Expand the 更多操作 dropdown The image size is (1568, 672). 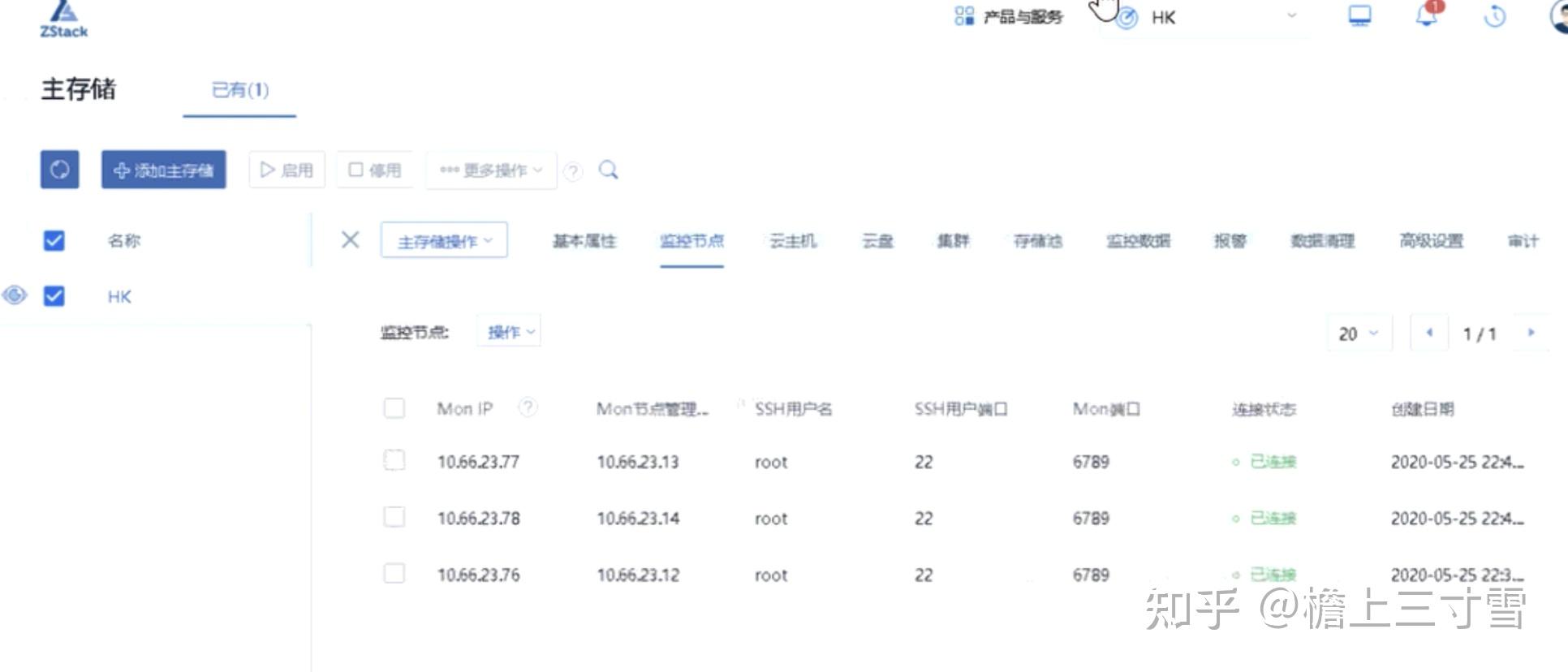point(491,170)
